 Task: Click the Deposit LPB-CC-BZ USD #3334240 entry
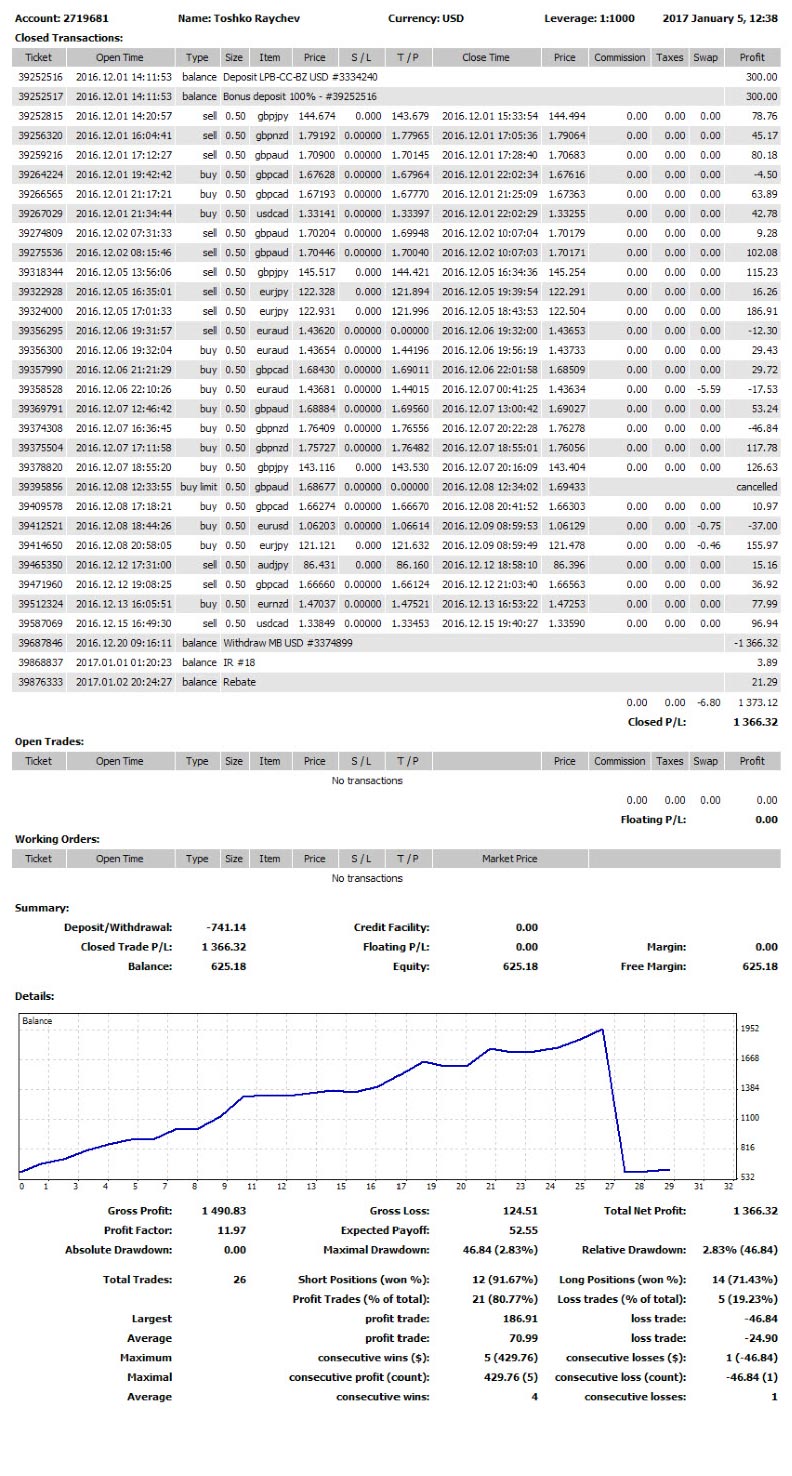[300, 77]
